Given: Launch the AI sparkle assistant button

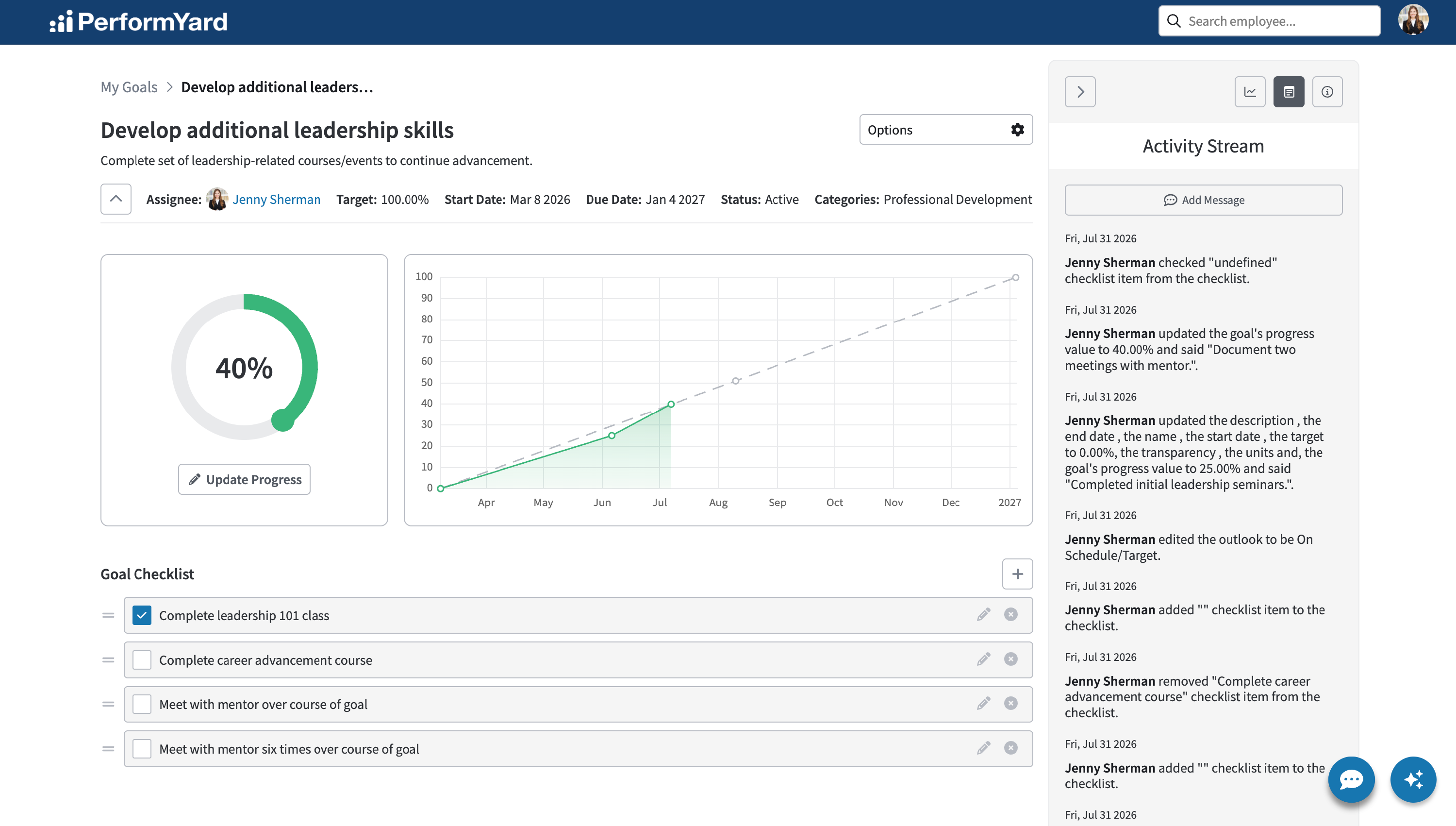Looking at the screenshot, I should (x=1413, y=779).
